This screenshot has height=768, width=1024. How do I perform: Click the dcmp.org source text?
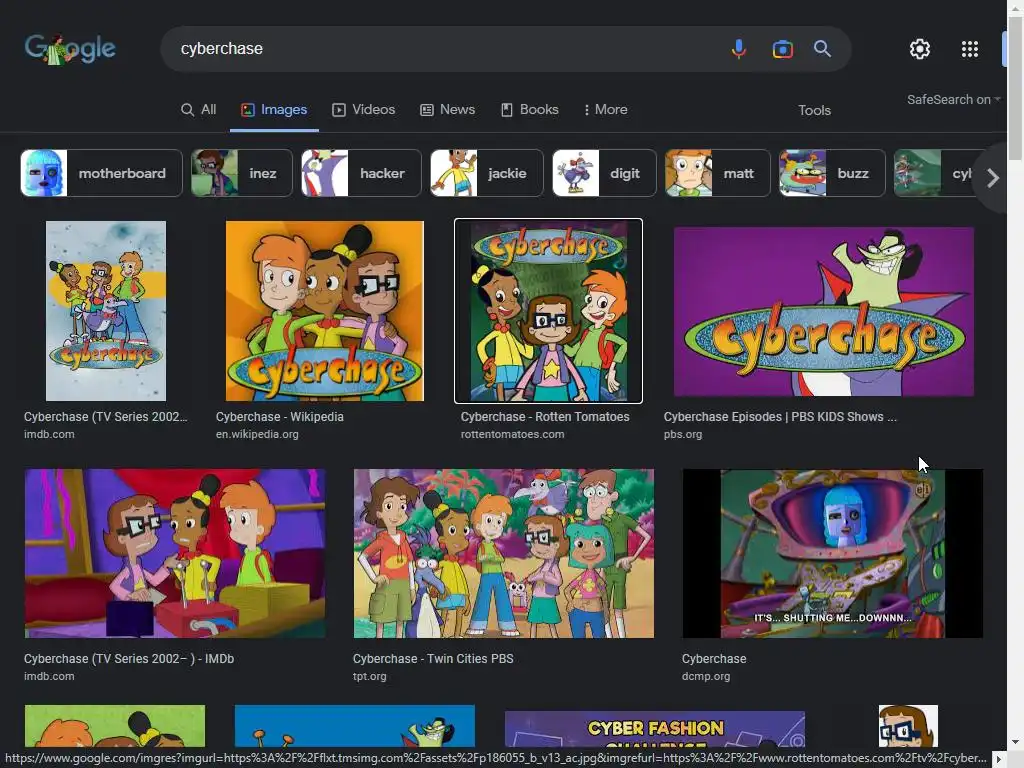705,676
